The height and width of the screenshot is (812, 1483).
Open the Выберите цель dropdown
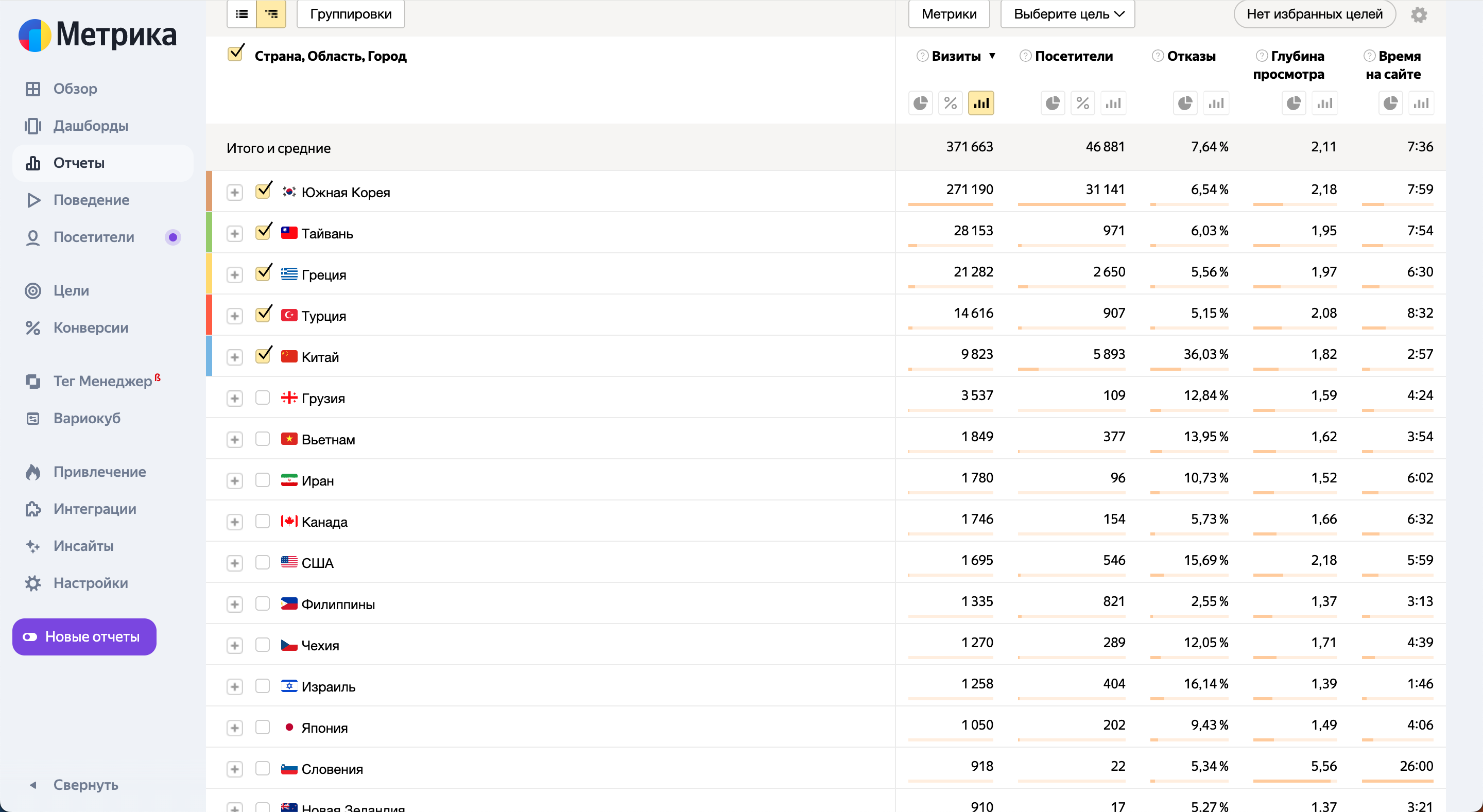pyautogui.click(x=1067, y=14)
